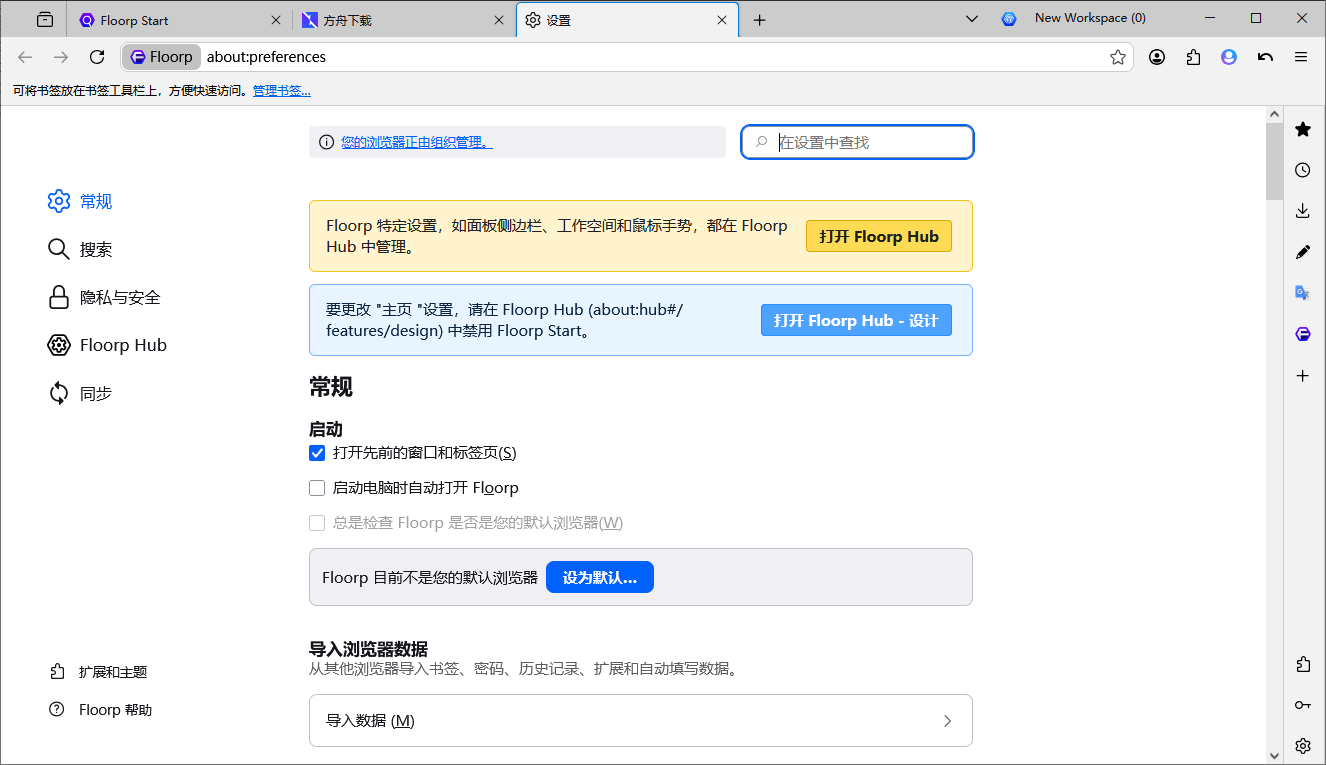This screenshot has height=765, width=1326.
Task: Open Google Translate from the right sidebar
Action: (x=1303, y=292)
